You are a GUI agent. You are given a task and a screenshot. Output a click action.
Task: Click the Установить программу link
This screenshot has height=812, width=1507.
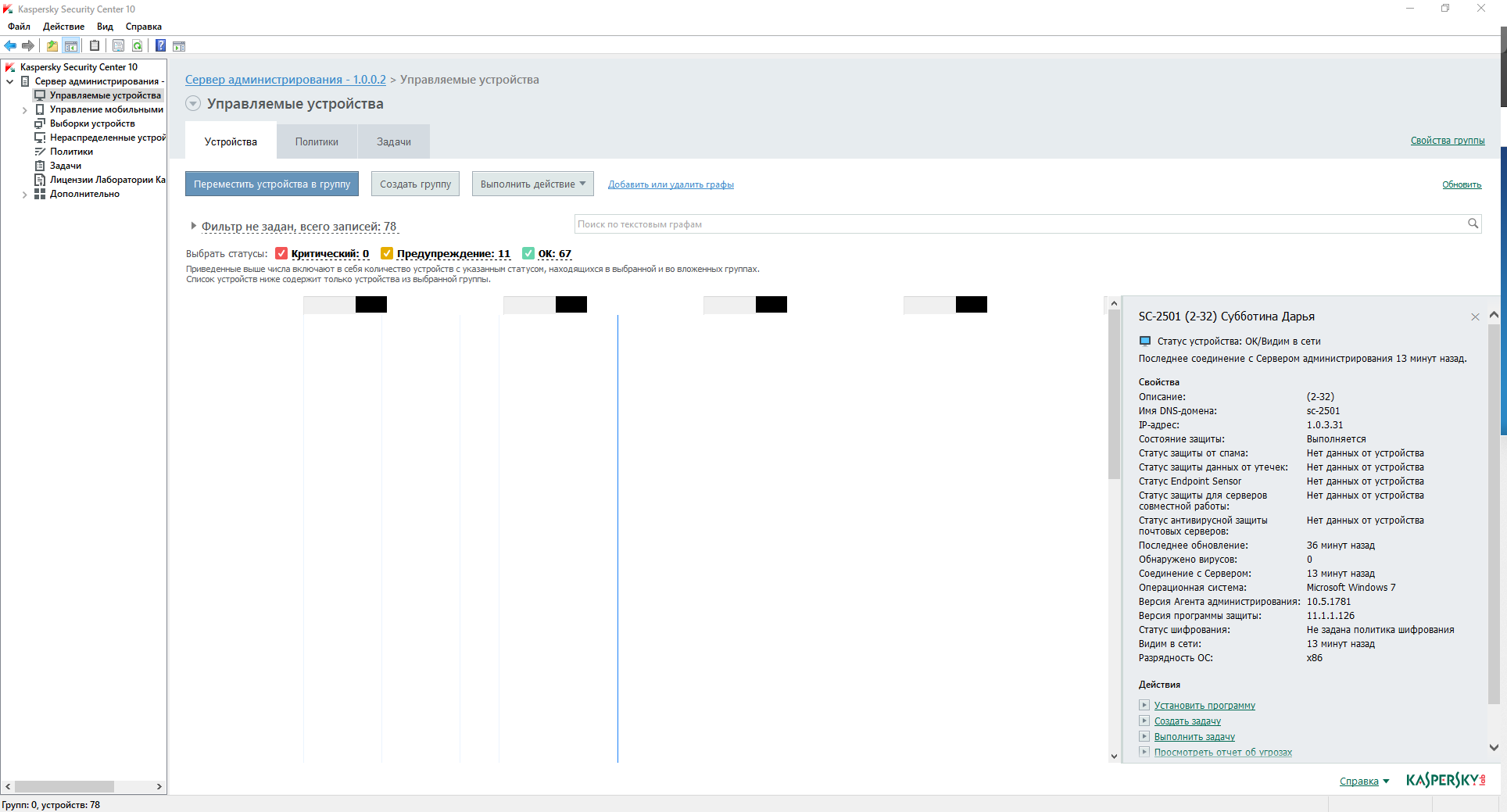pos(1205,706)
